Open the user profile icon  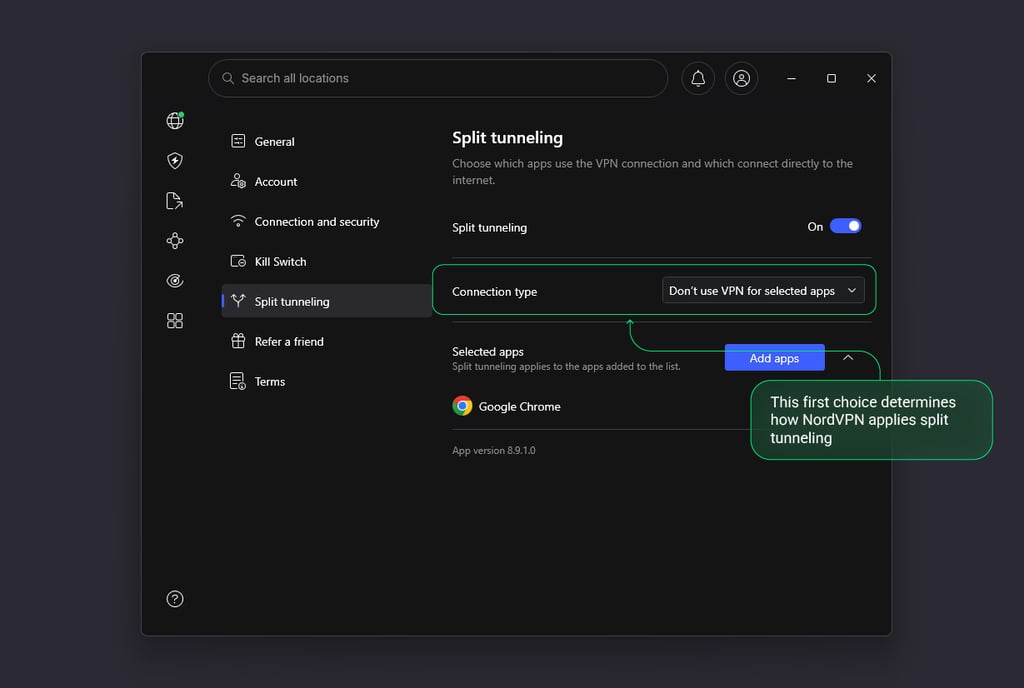741,78
